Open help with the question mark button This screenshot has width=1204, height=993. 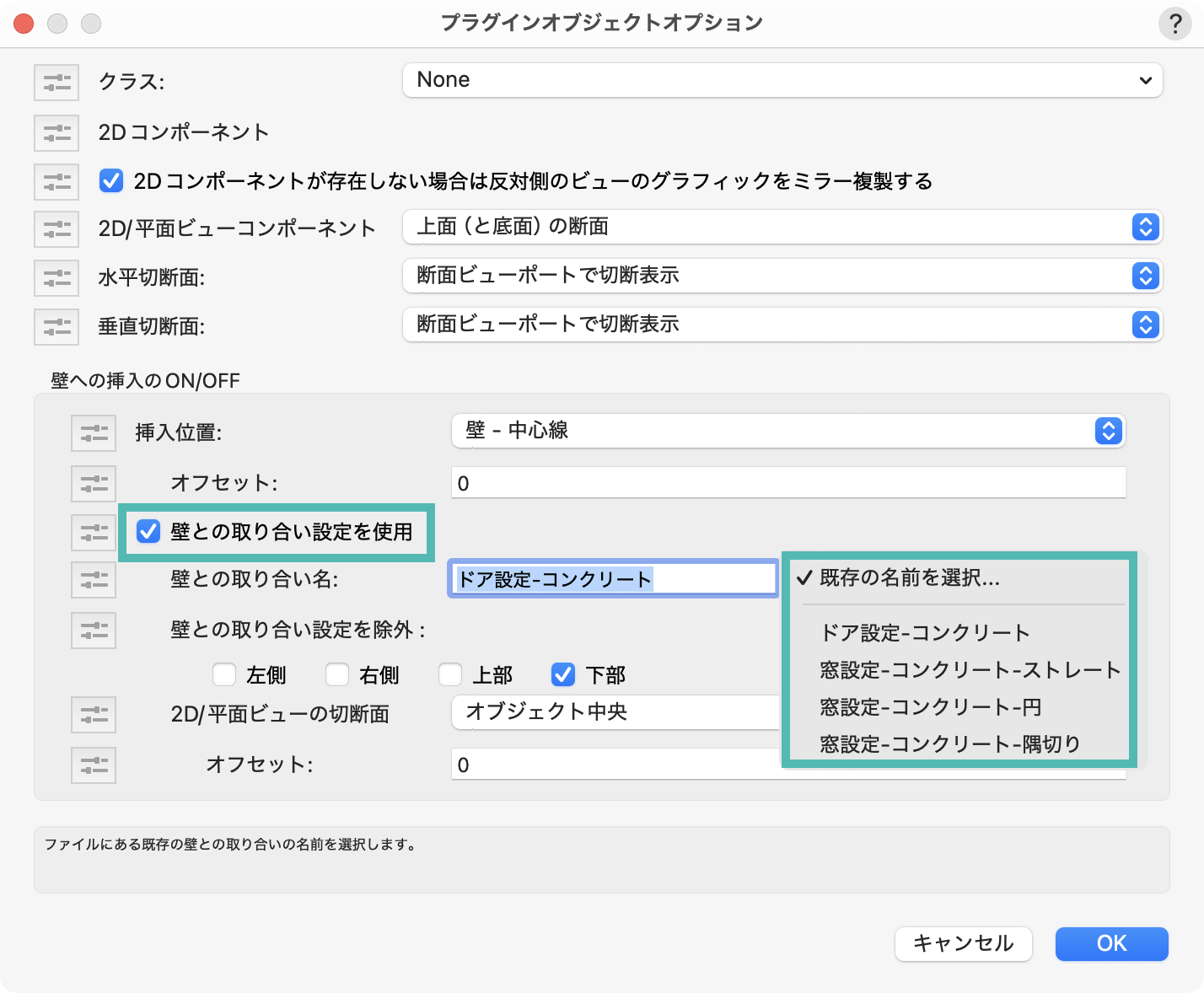(1174, 24)
